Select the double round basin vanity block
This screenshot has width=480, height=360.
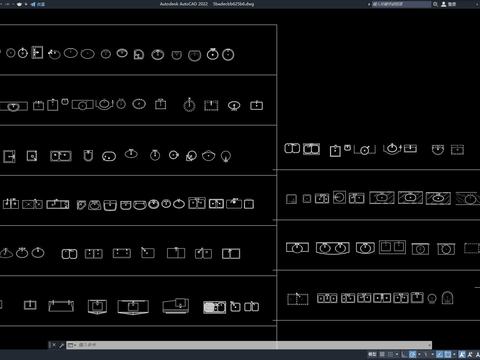(333, 248)
